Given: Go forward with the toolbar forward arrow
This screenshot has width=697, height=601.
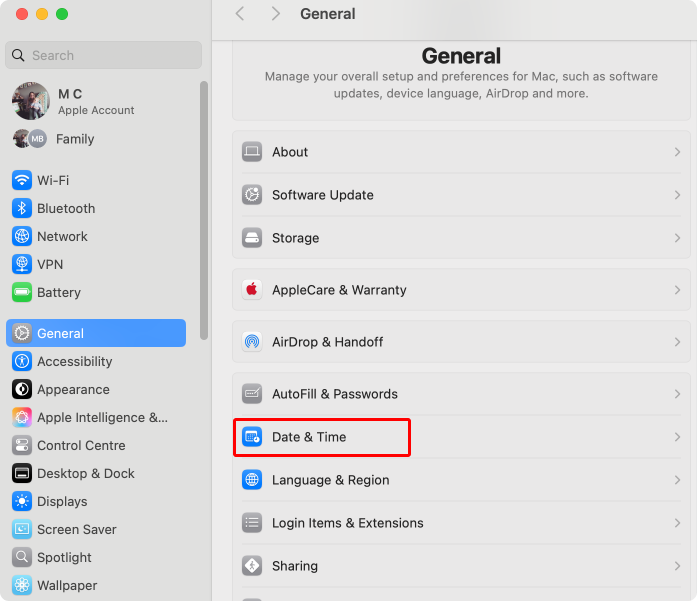Looking at the screenshot, I should (x=276, y=14).
